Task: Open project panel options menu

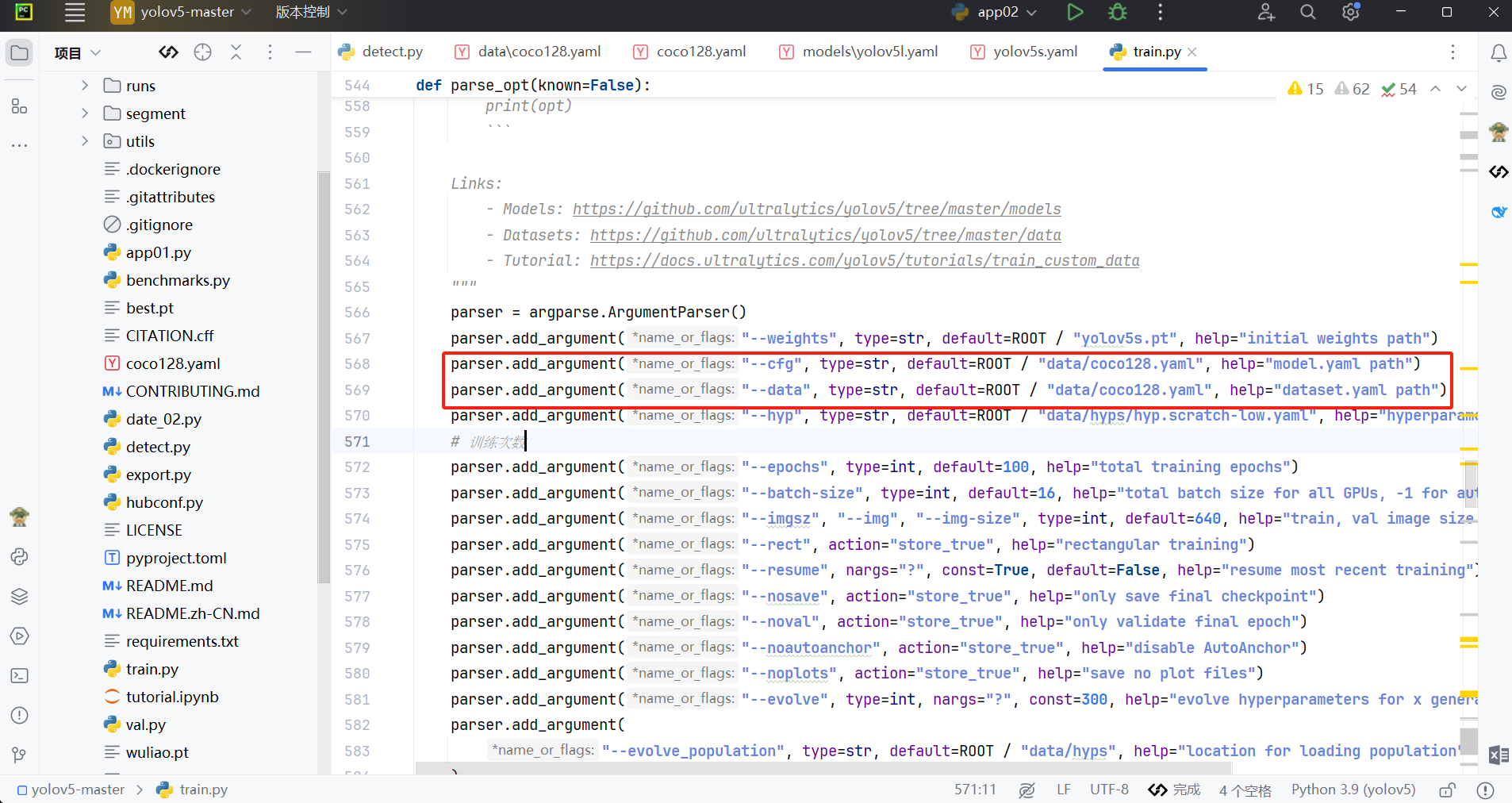Action: (270, 52)
